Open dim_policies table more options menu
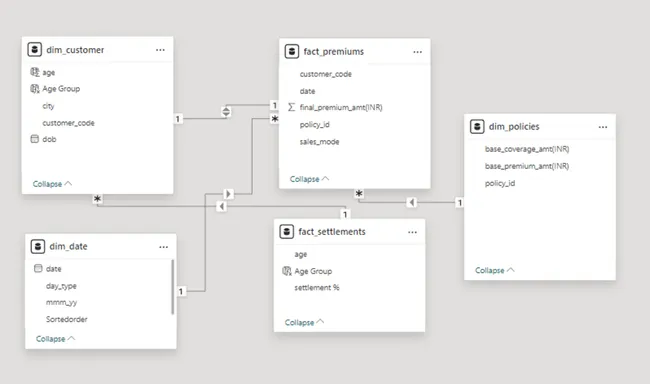Image resolution: width=650 pixels, height=384 pixels. [x=603, y=127]
